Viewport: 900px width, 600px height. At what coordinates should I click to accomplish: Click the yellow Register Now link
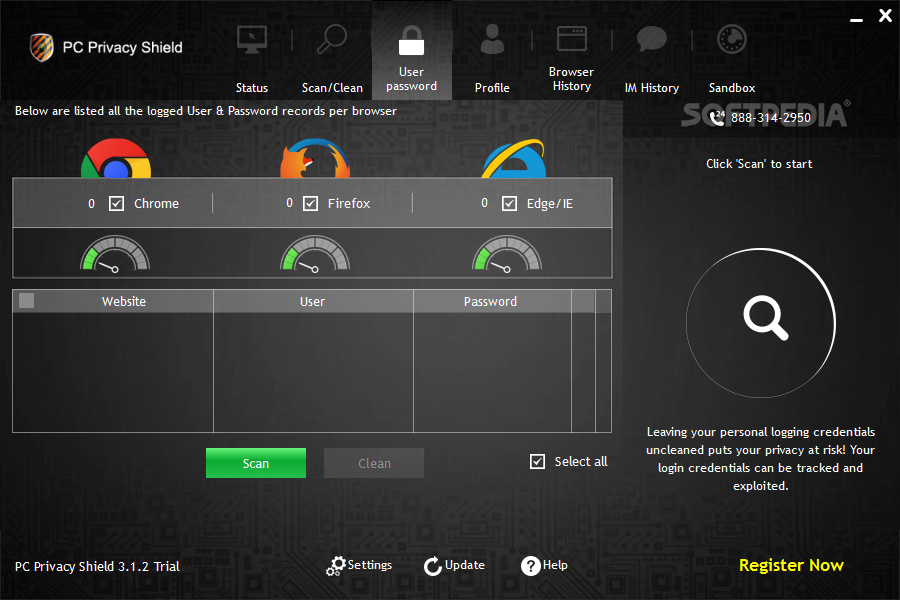(791, 566)
